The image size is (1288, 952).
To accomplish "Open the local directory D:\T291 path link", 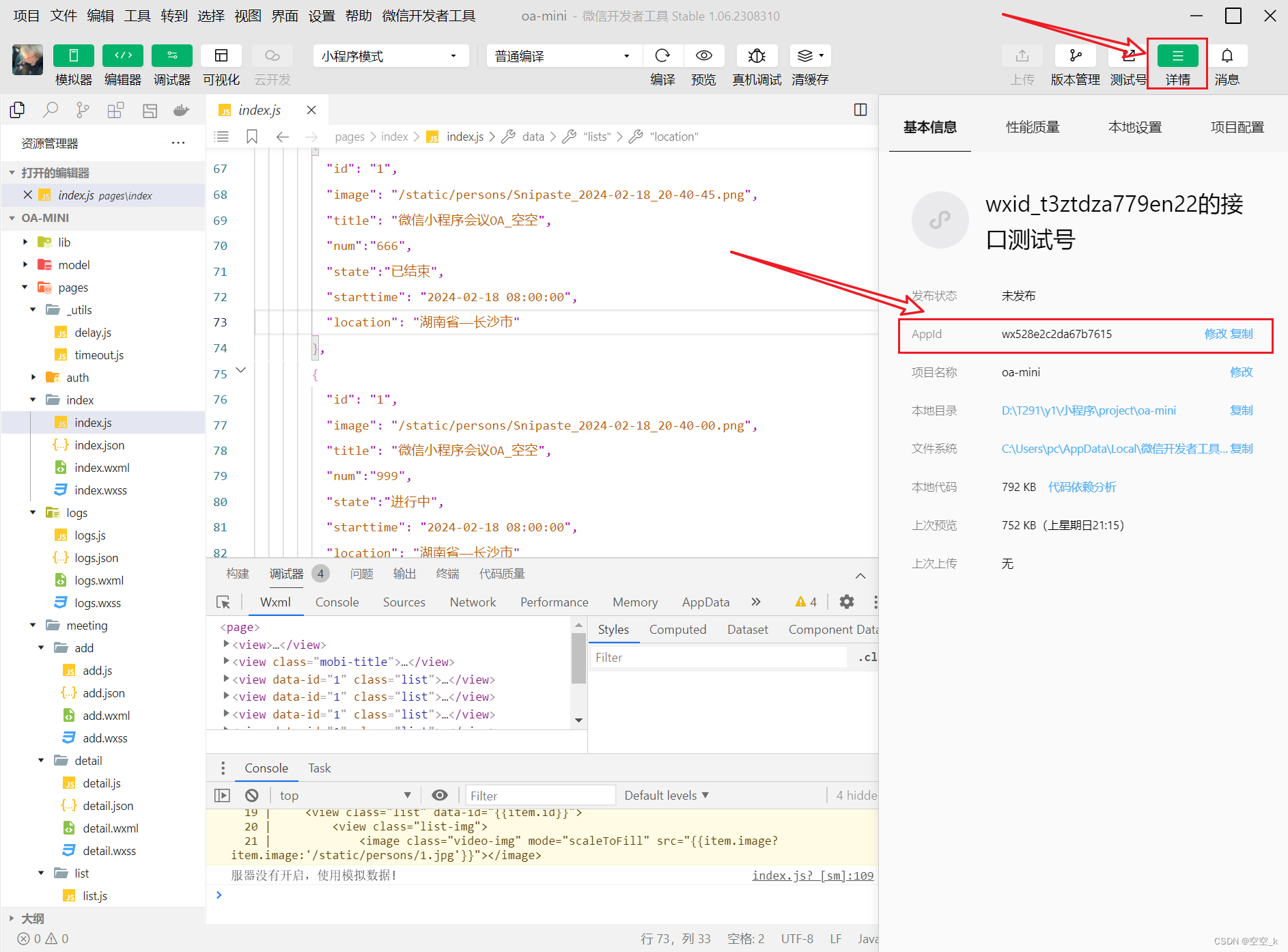I will (1089, 410).
